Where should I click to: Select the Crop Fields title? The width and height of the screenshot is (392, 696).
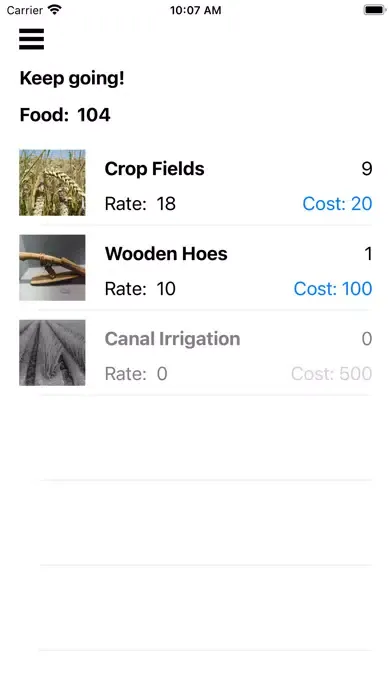(154, 169)
